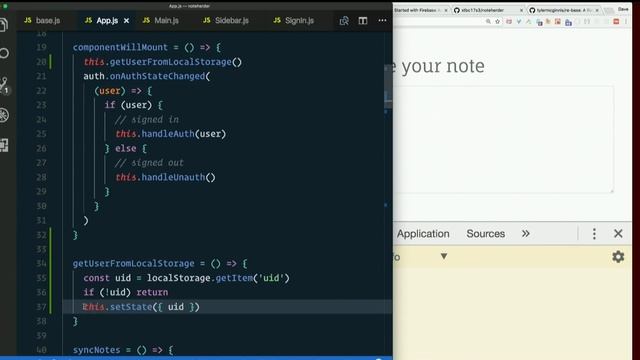640x360 pixels.
Task: Open the Chrome menu three-dot icon
Action: tap(626, 22)
